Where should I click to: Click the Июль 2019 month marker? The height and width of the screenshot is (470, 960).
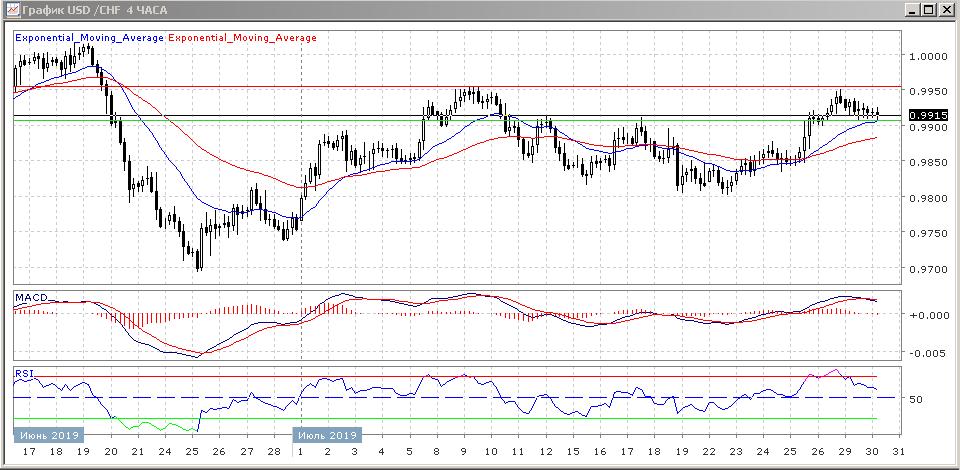click(x=326, y=436)
